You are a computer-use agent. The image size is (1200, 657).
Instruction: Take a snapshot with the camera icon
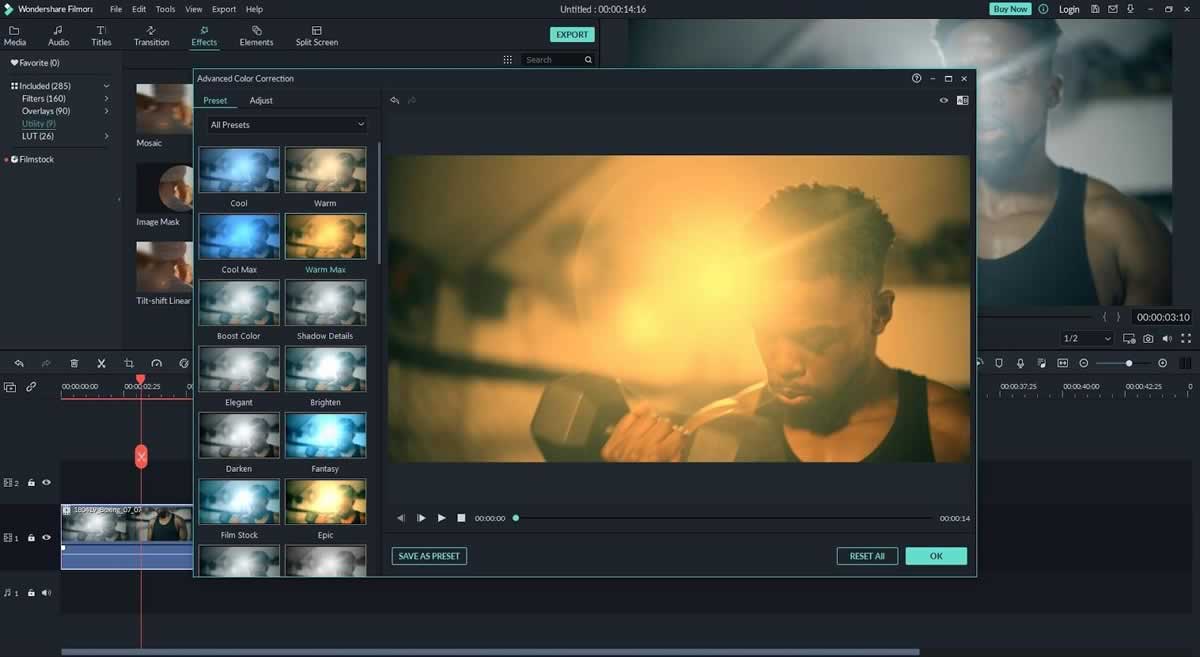1147,338
